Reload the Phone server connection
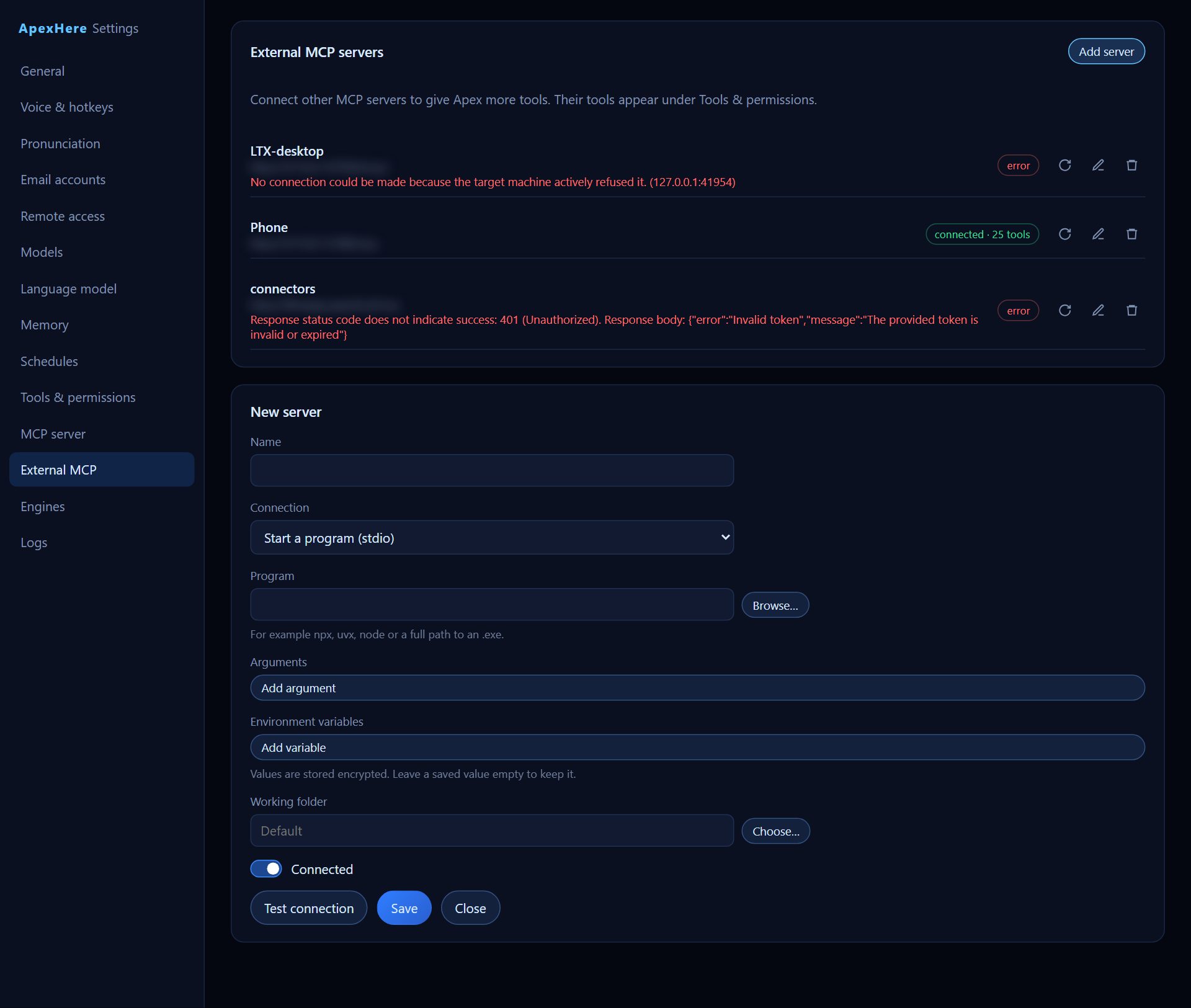 point(1064,234)
